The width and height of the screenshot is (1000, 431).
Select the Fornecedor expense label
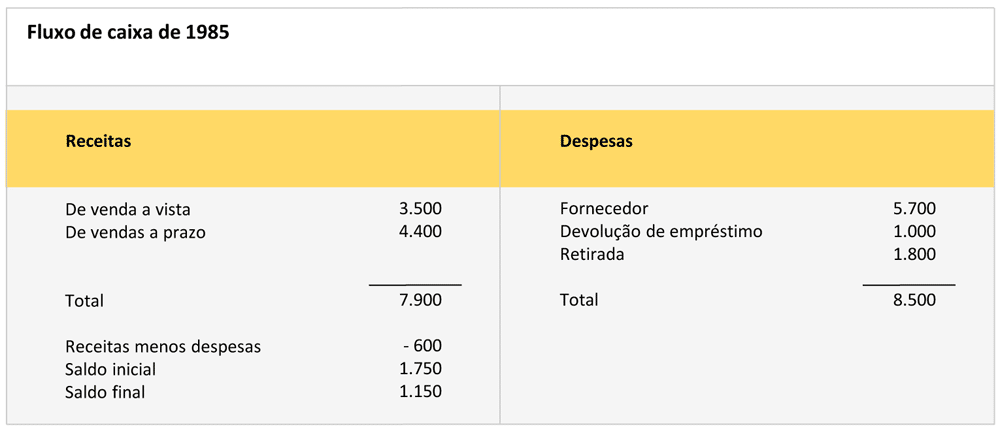604,209
